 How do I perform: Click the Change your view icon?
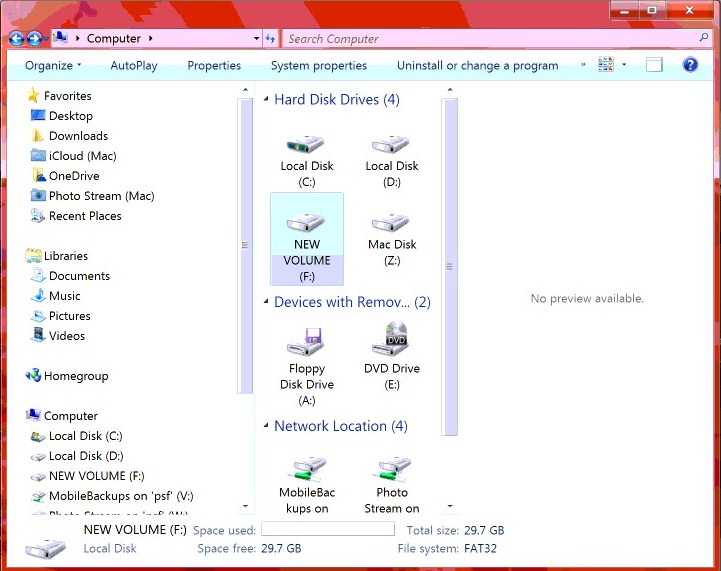pos(606,65)
